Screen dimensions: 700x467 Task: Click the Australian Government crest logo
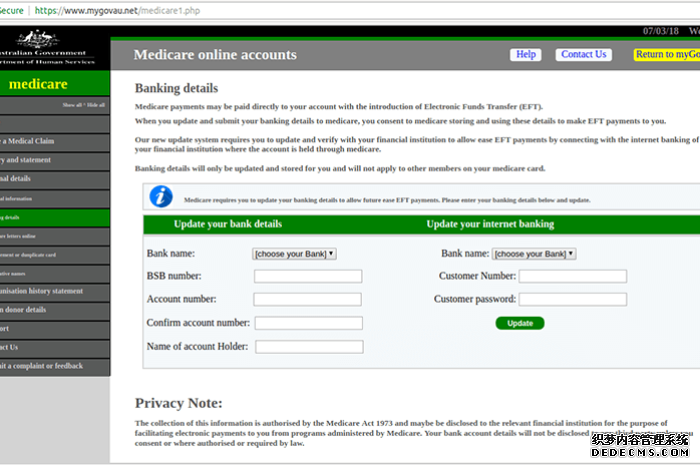pos(38,39)
